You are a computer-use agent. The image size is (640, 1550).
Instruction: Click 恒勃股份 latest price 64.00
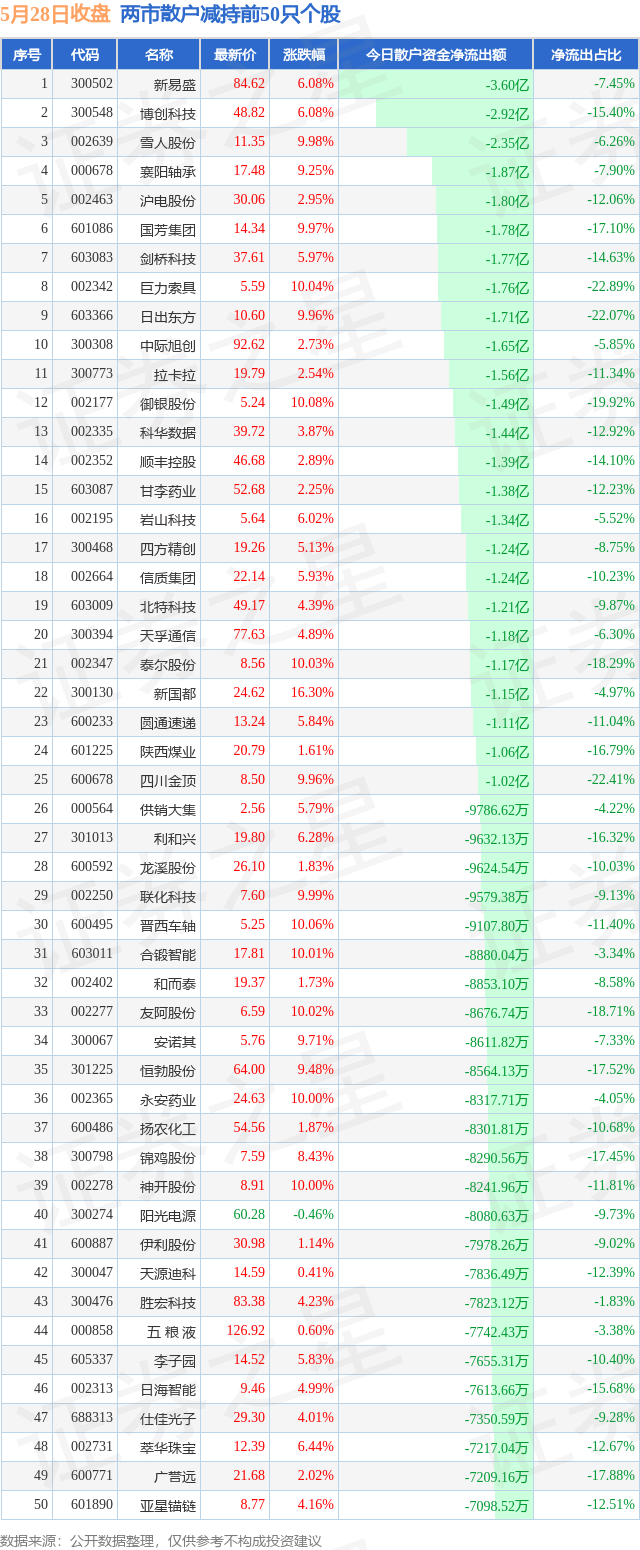tap(249, 1070)
